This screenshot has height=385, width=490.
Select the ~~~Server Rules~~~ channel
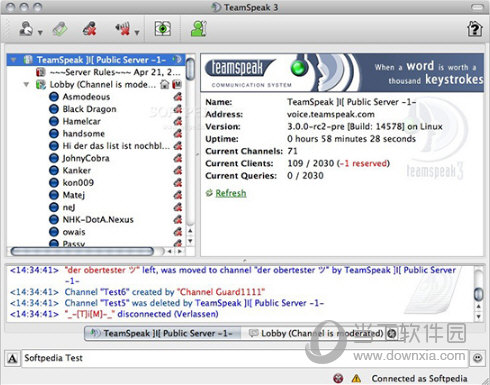click(115, 72)
